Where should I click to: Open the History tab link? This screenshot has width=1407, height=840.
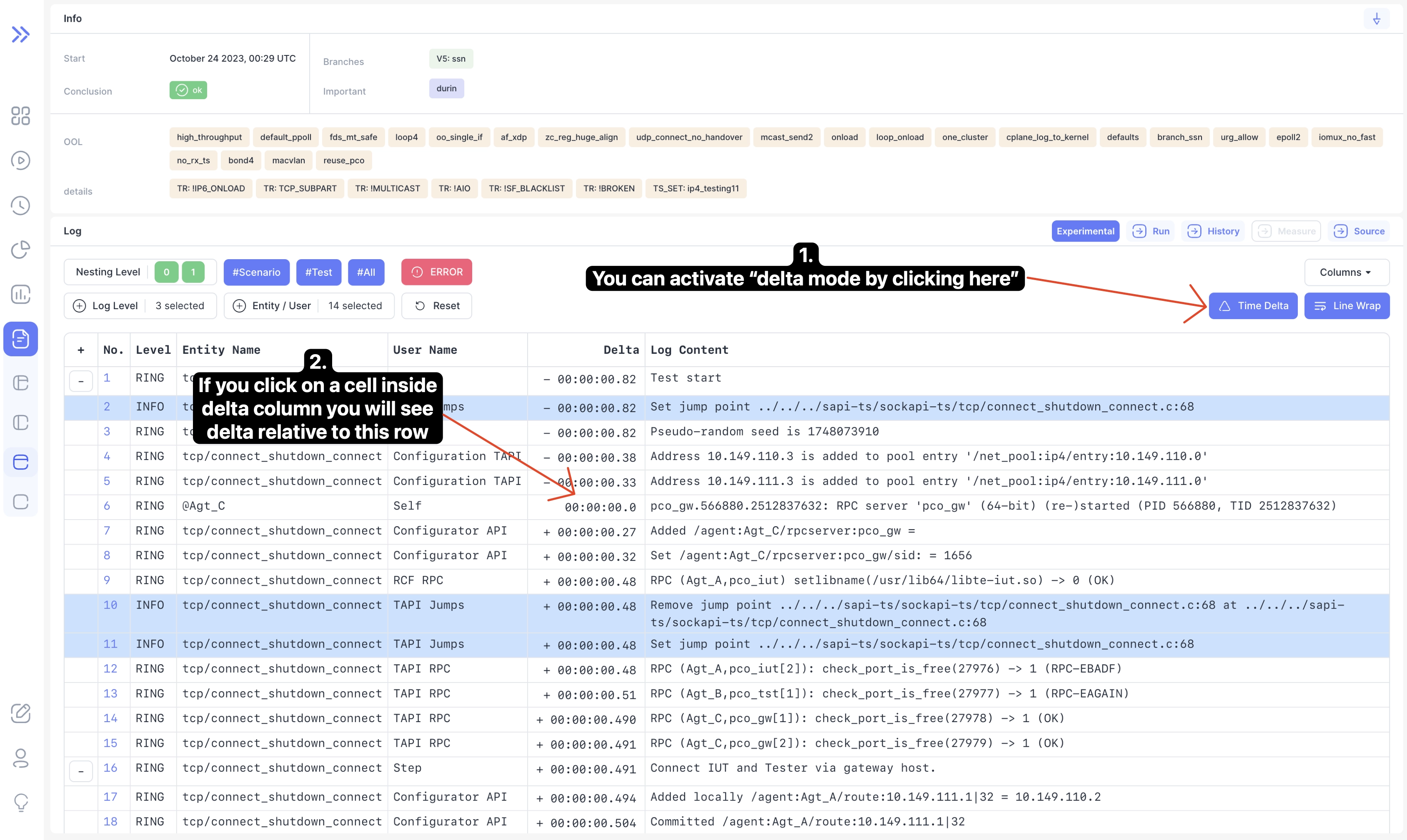click(x=1213, y=231)
